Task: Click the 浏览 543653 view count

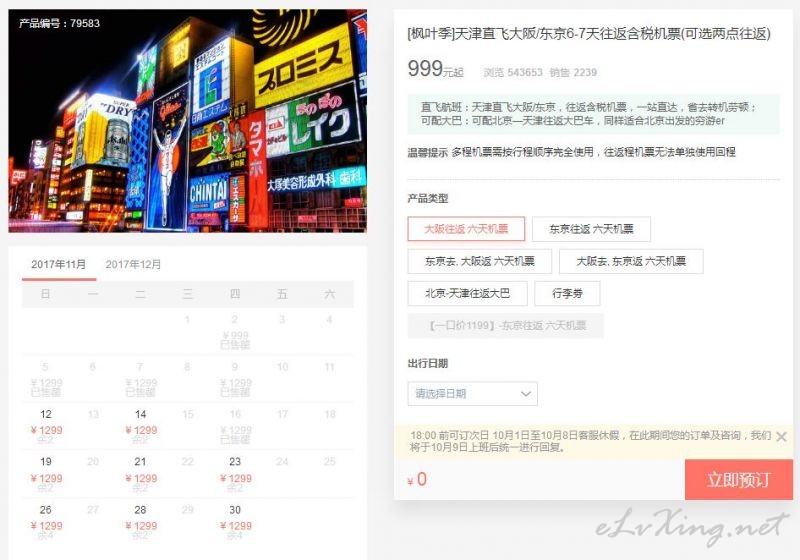Action: pos(513,72)
